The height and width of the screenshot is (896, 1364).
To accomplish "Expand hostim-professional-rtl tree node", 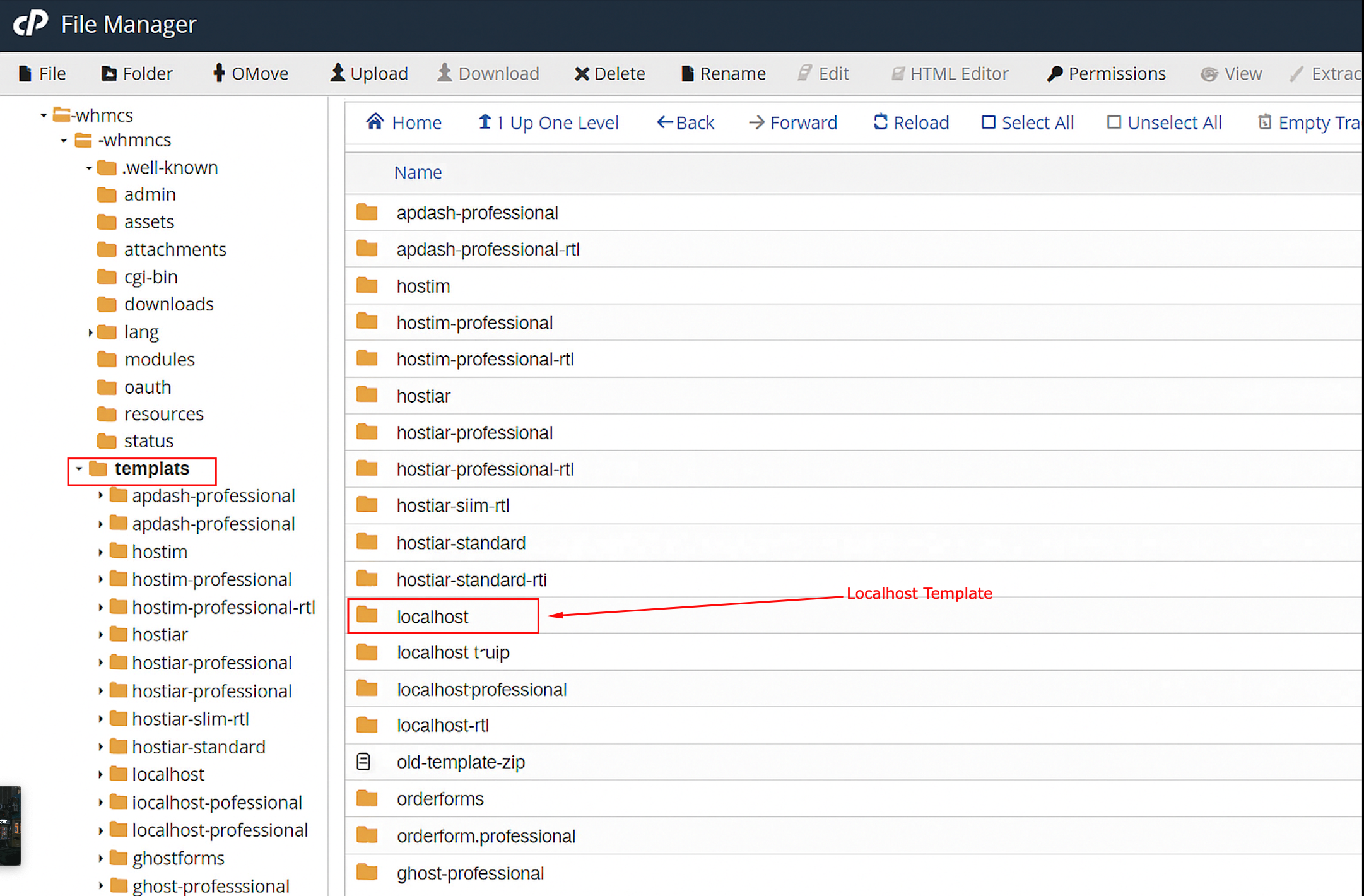I will 100,608.
